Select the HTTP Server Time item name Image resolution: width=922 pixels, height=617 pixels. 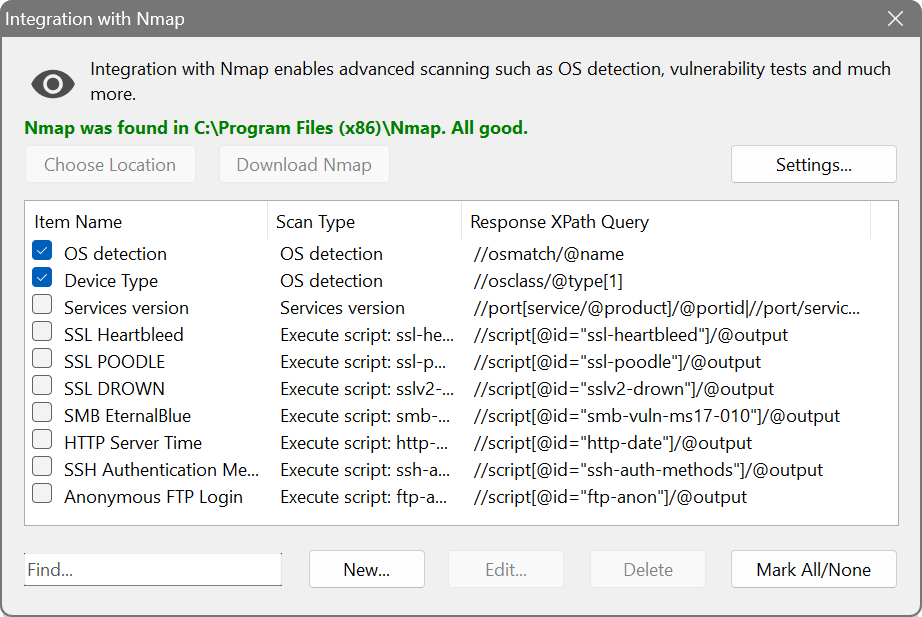coord(133,443)
